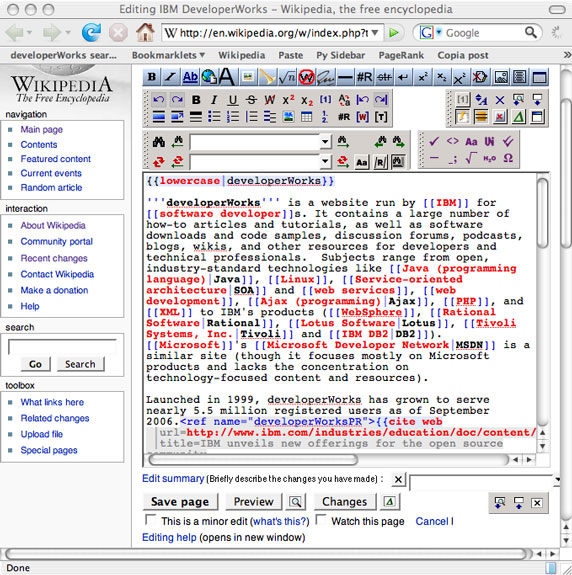Click the Cancel link
Screen dimensions: 572x575
(432, 521)
